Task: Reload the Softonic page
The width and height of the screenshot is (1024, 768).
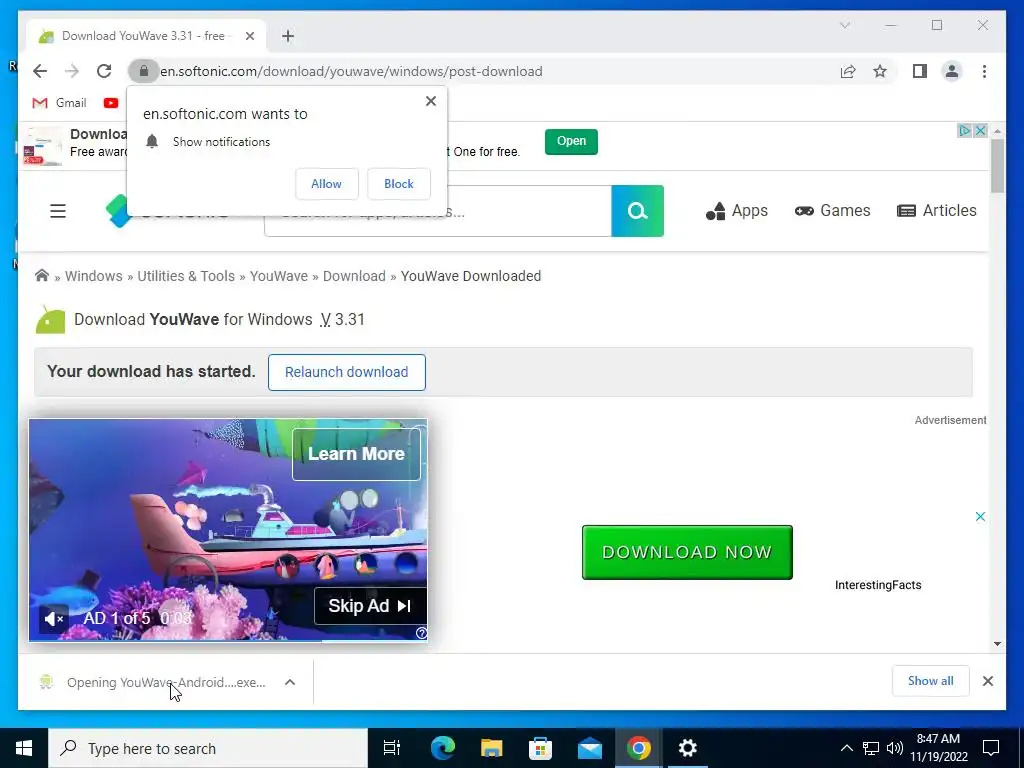Action: point(104,71)
